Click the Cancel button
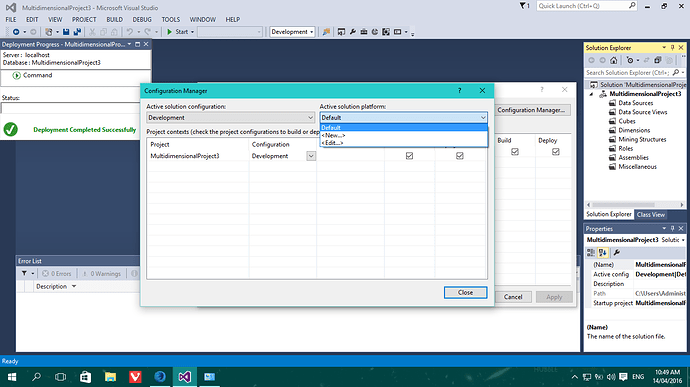The width and height of the screenshot is (690, 387). point(513,297)
